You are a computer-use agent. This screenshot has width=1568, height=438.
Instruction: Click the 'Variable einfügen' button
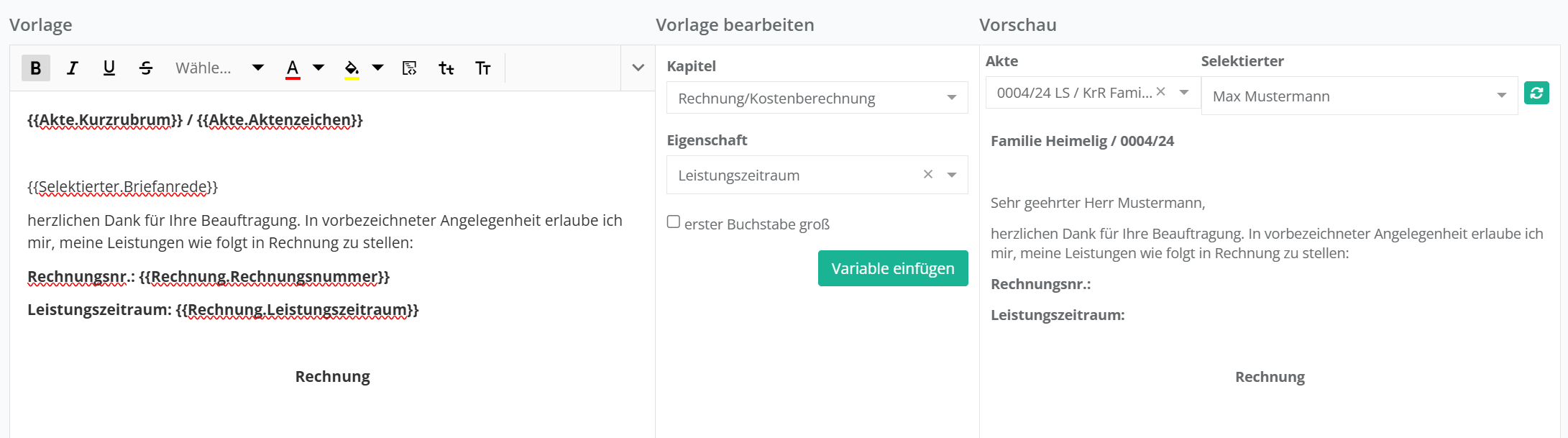coord(893,268)
